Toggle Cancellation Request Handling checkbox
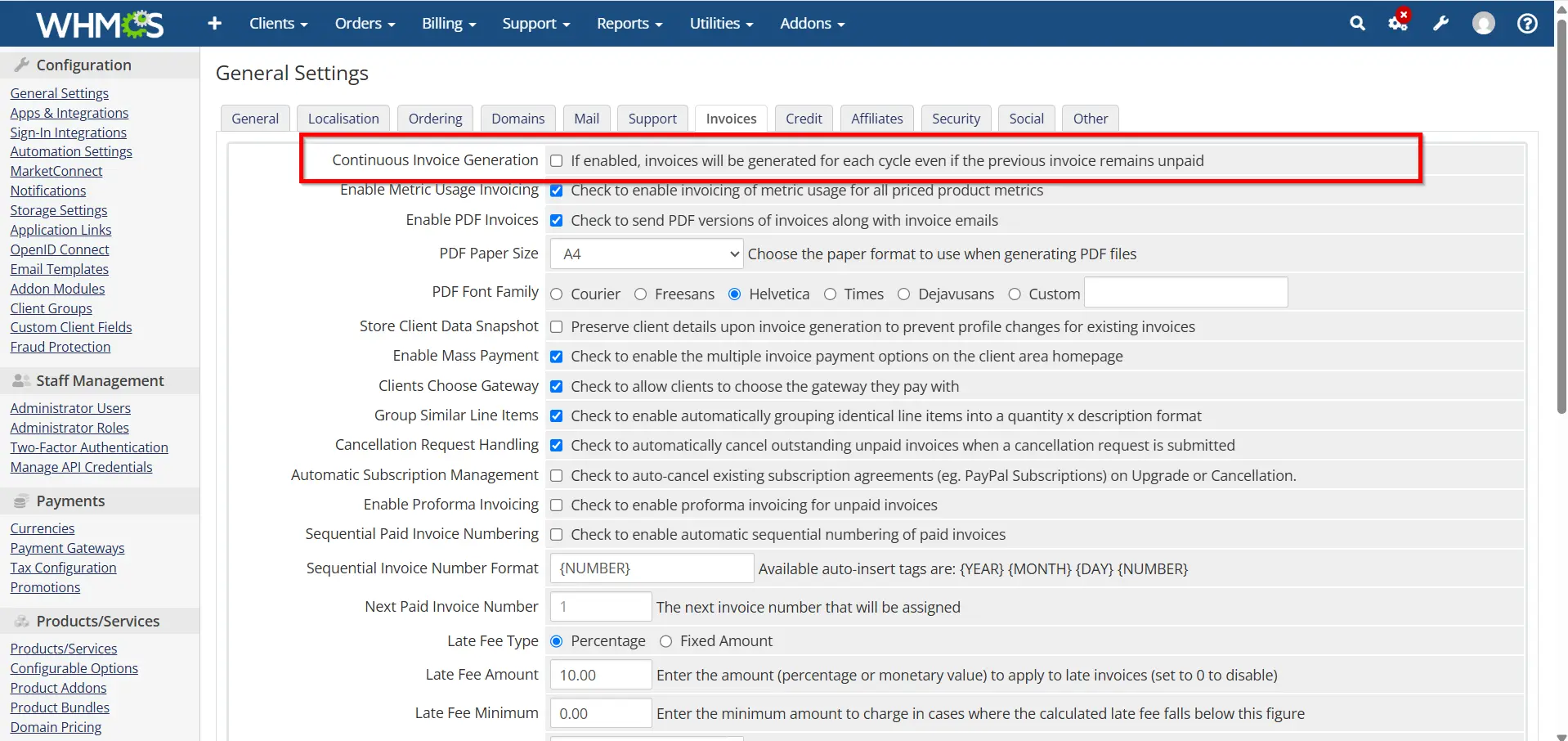 point(557,446)
